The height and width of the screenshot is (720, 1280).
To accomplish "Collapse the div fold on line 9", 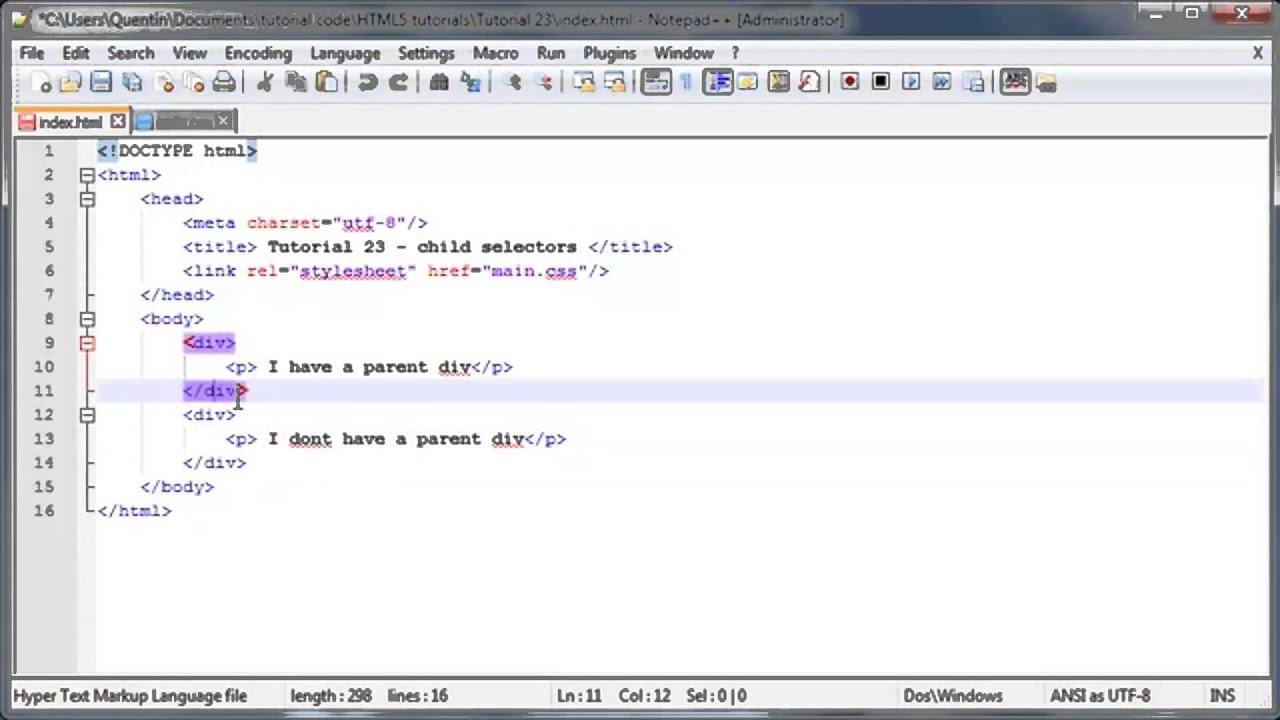I will tap(87, 343).
